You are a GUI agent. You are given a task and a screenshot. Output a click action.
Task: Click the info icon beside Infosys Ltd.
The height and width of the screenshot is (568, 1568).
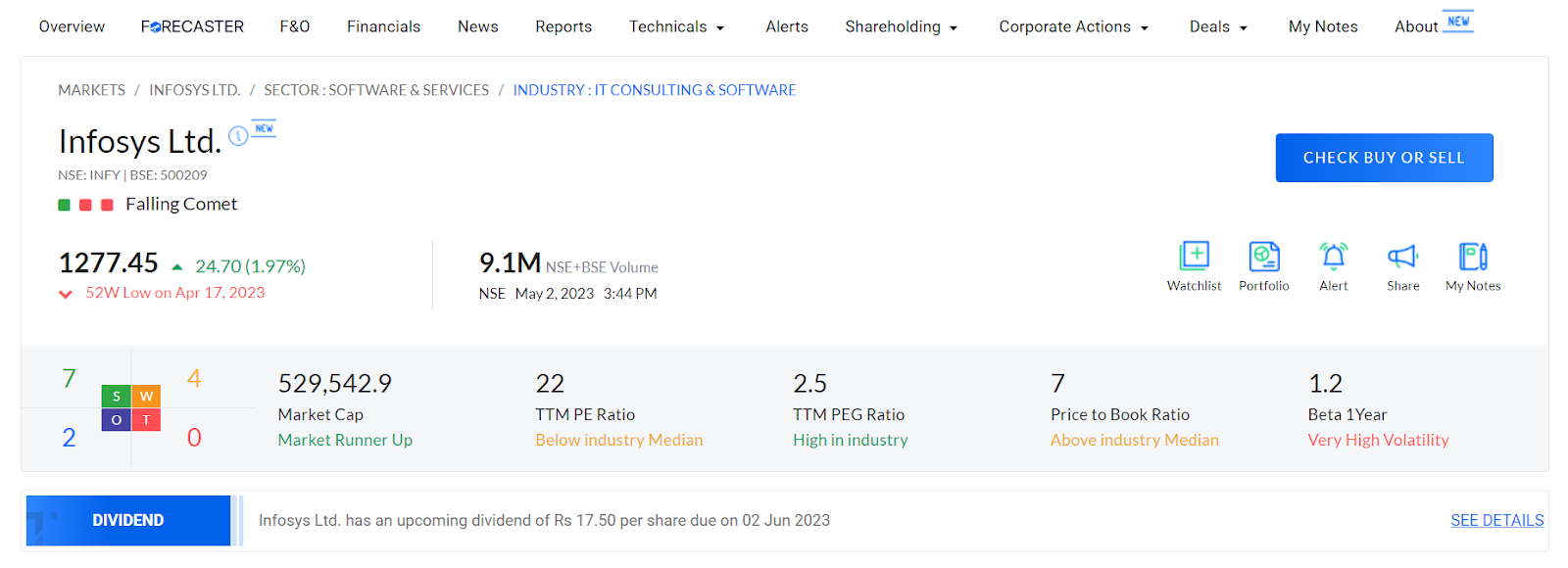[x=238, y=136]
